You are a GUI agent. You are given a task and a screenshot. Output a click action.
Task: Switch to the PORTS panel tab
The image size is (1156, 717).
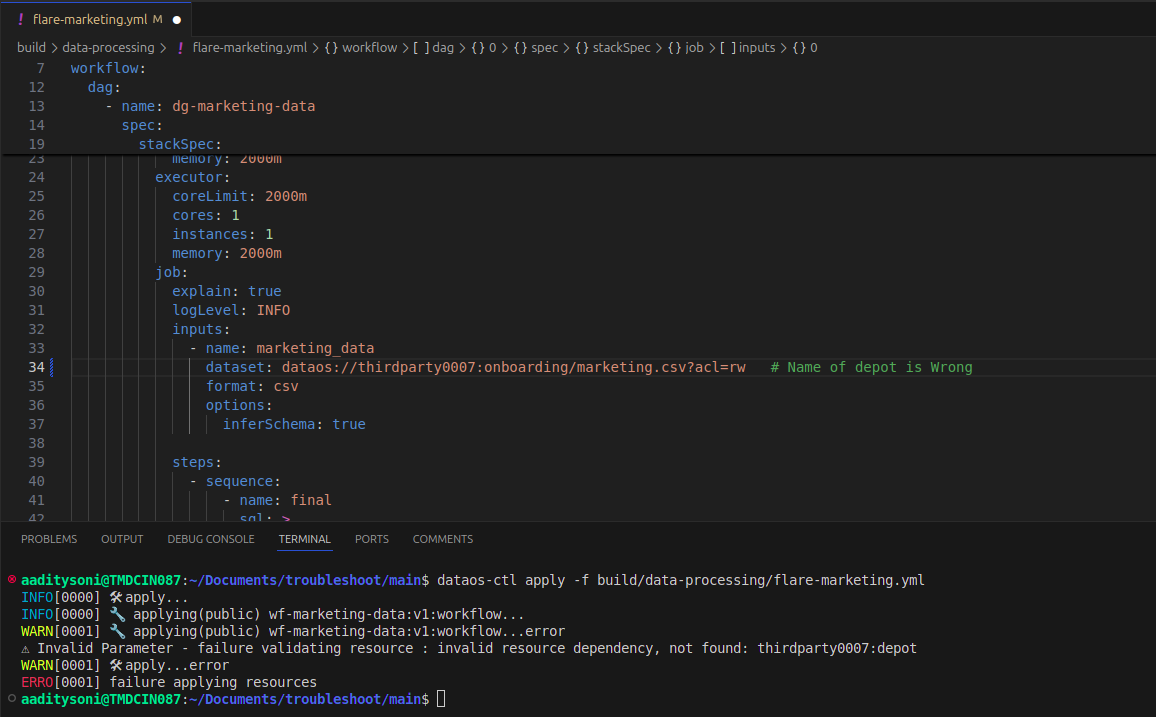[x=372, y=539]
